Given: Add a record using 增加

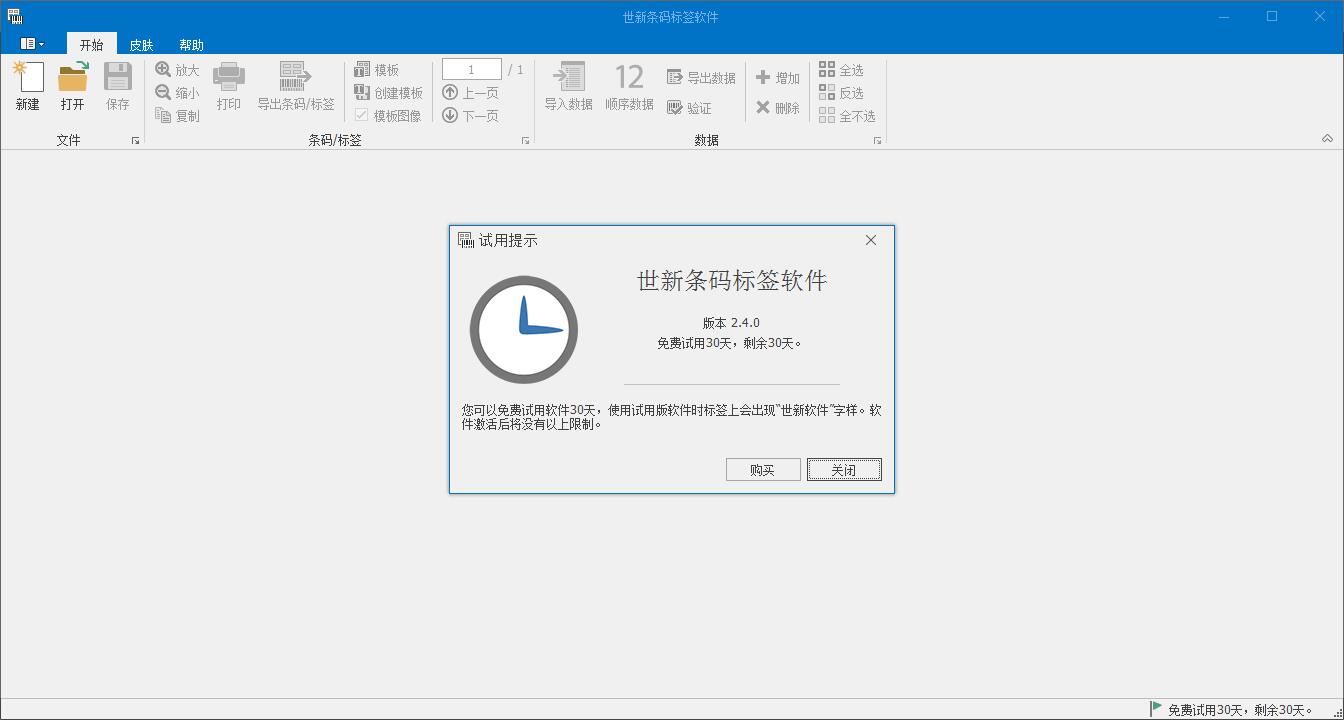Looking at the screenshot, I should tap(778, 77).
